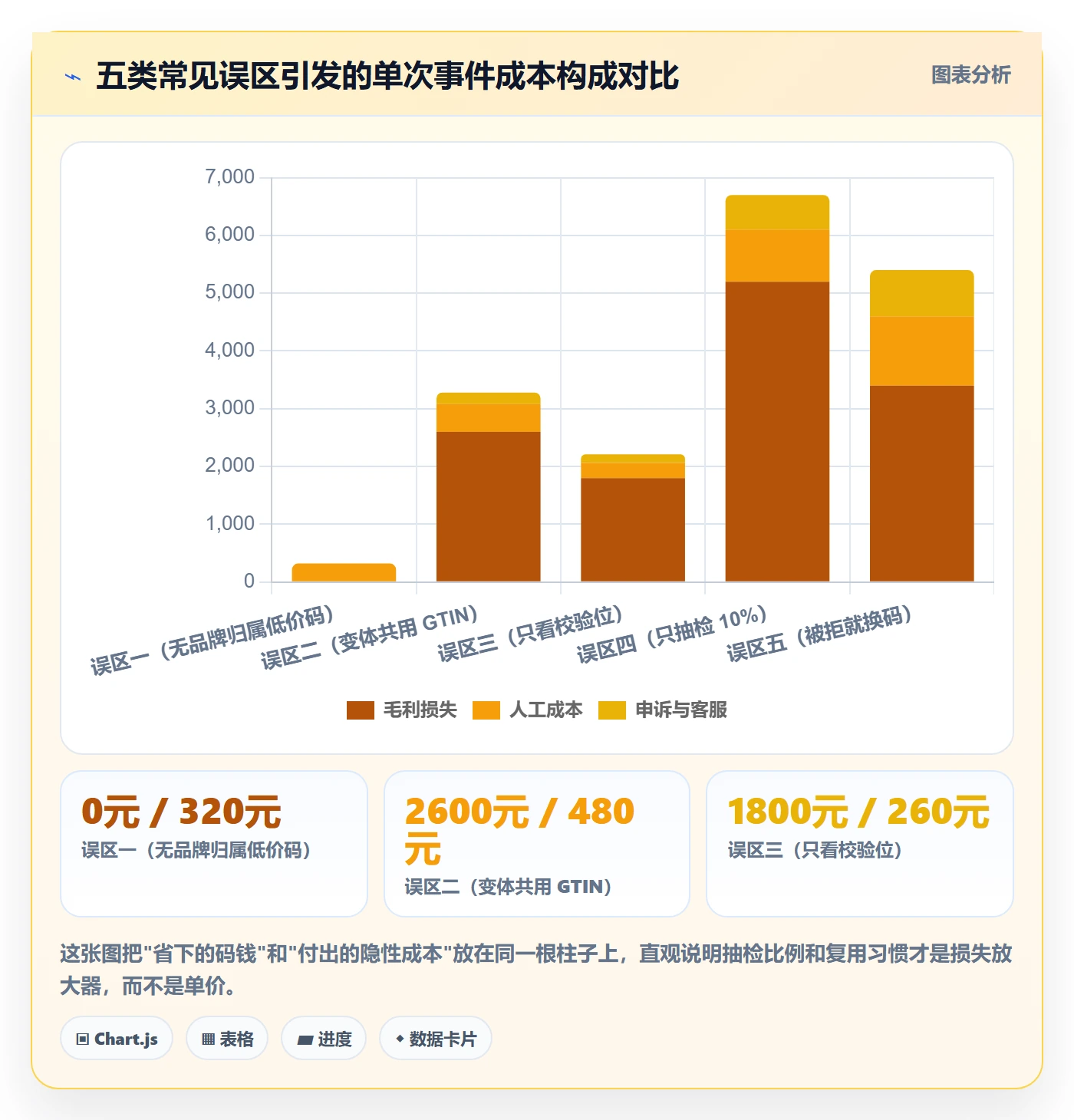The image size is (1074, 1120).
Task: Select the axis label 误区四（只抽检 10%）
Action: coord(672,634)
